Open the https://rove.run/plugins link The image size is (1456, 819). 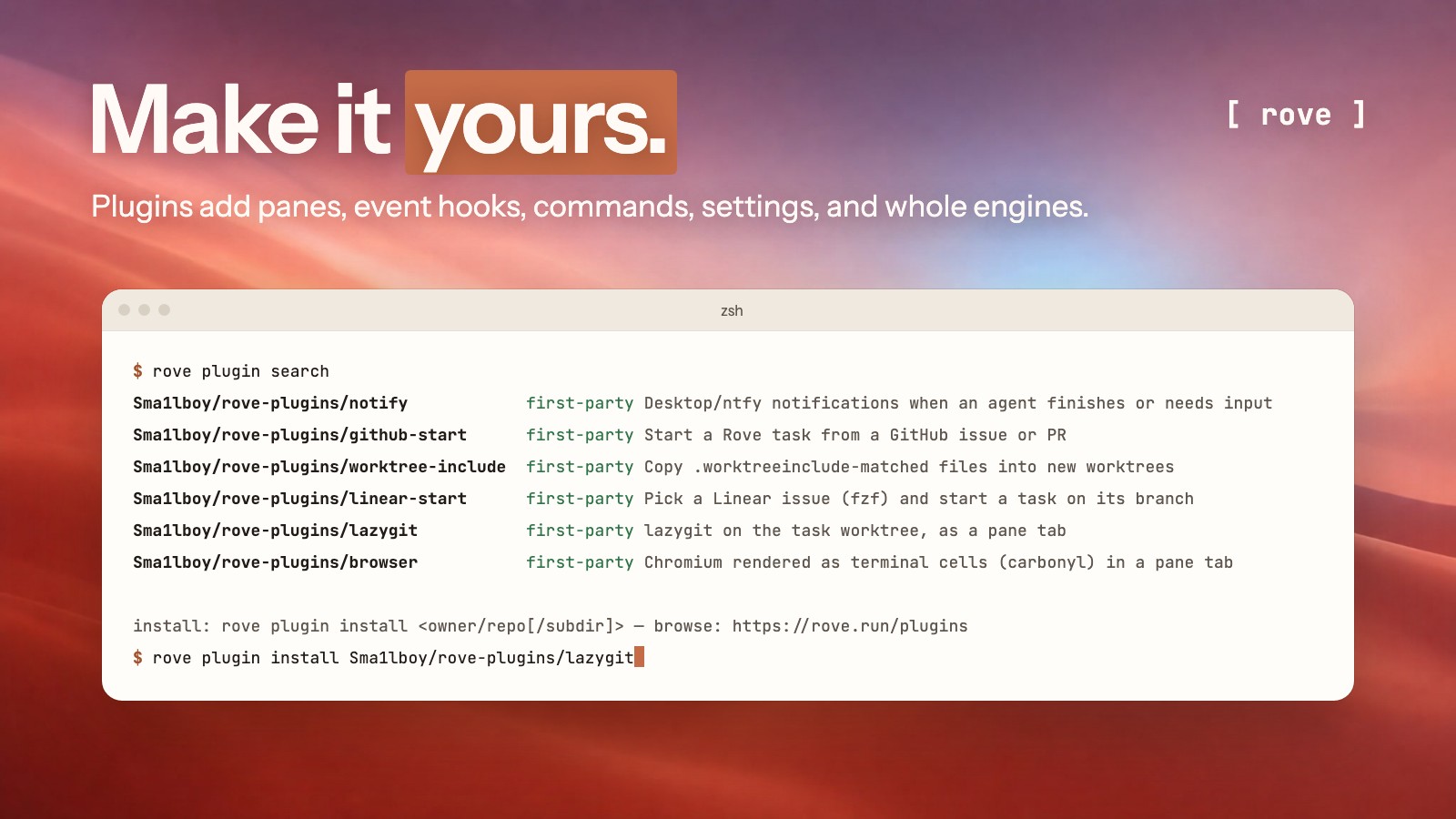[850, 626]
